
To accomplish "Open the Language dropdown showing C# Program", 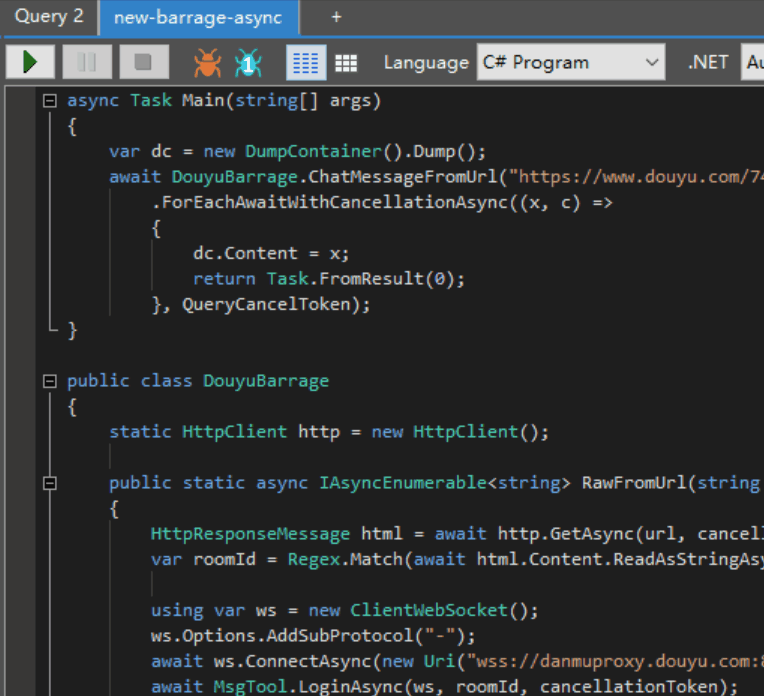I will pyautogui.click(x=571, y=62).
